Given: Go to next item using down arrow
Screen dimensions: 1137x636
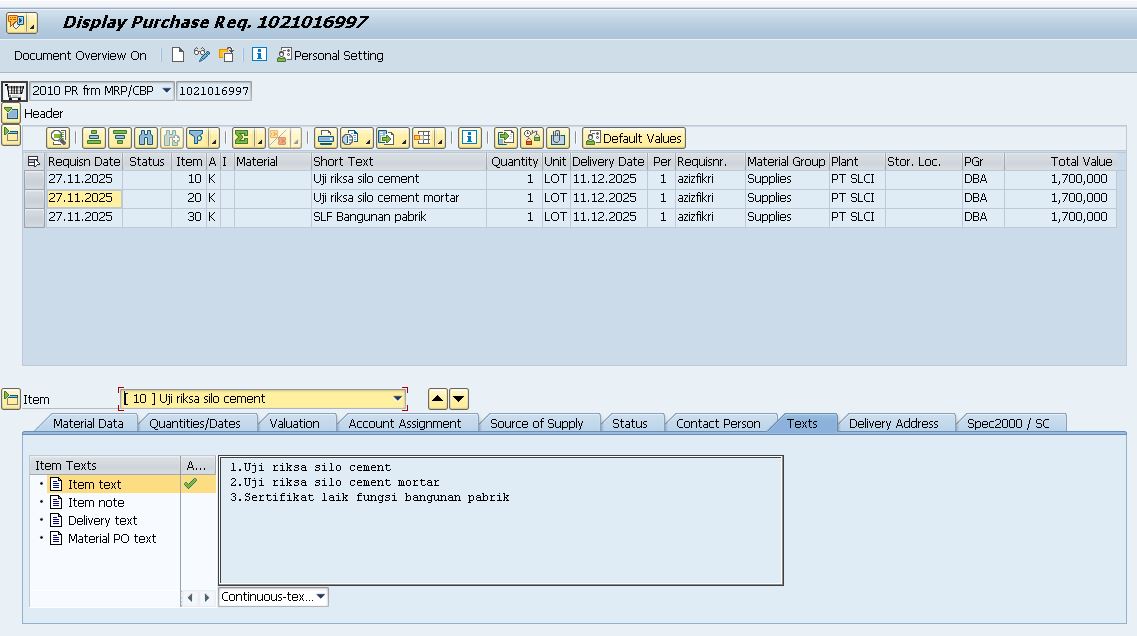Looking at the screenshot, I should [x=459, y=399].
